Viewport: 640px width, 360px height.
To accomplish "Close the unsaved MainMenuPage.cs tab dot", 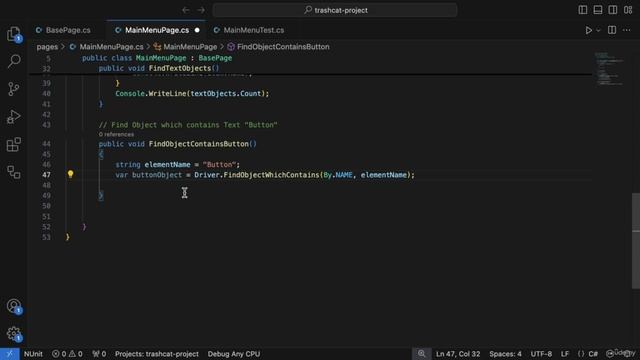I will 197,30.
